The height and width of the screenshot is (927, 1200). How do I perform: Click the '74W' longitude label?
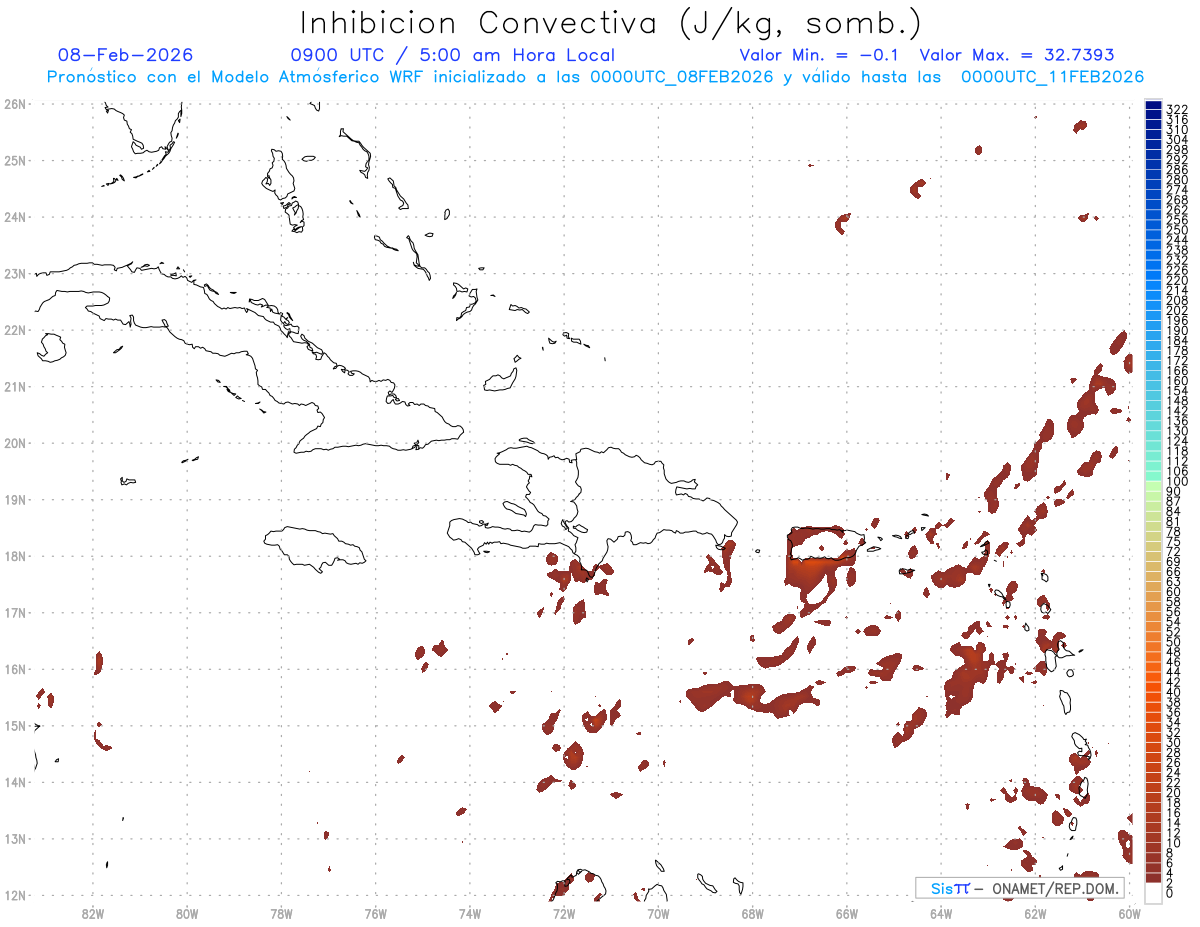point(470,913)
